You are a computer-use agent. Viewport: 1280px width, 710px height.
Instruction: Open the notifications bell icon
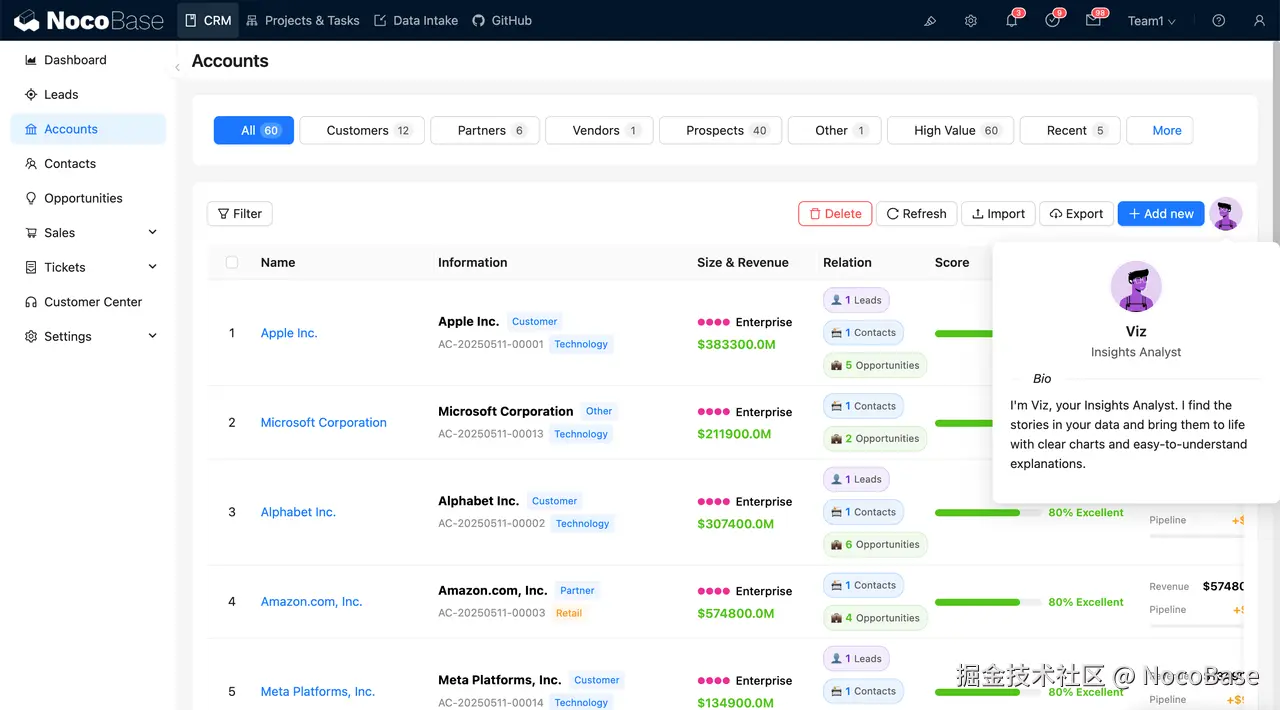1011,20
